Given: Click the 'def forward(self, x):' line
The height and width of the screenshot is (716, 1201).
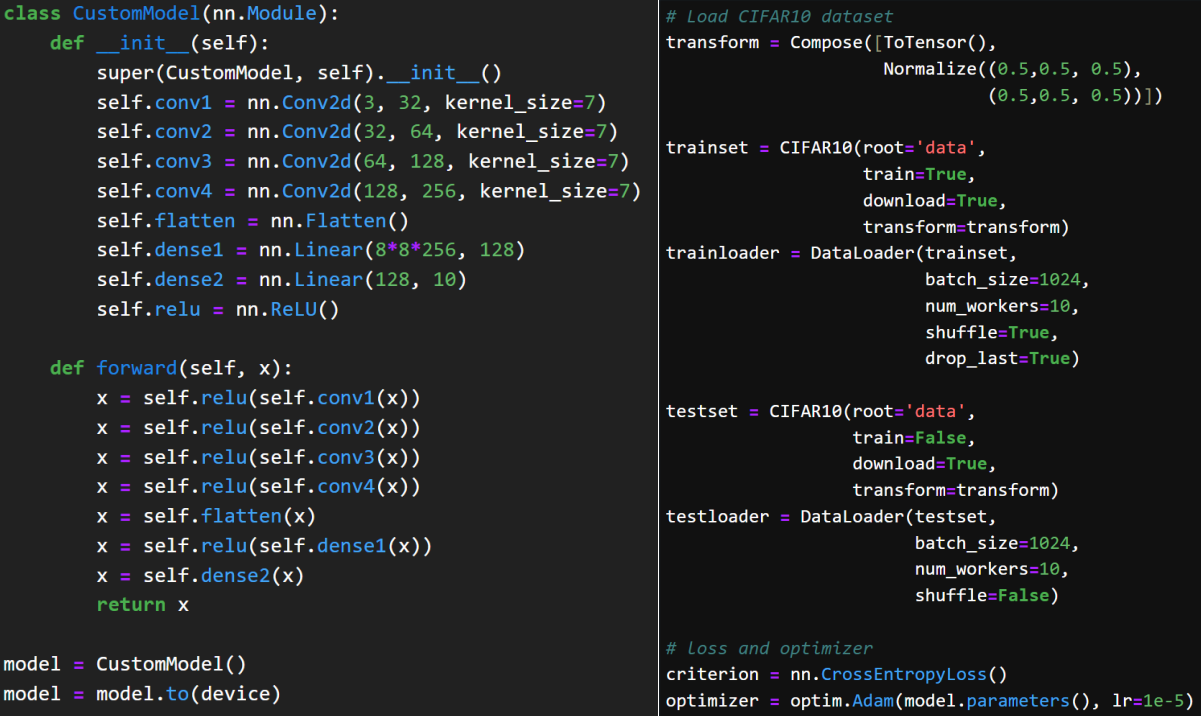Looking at the screenshot, I should coord(171,368).
